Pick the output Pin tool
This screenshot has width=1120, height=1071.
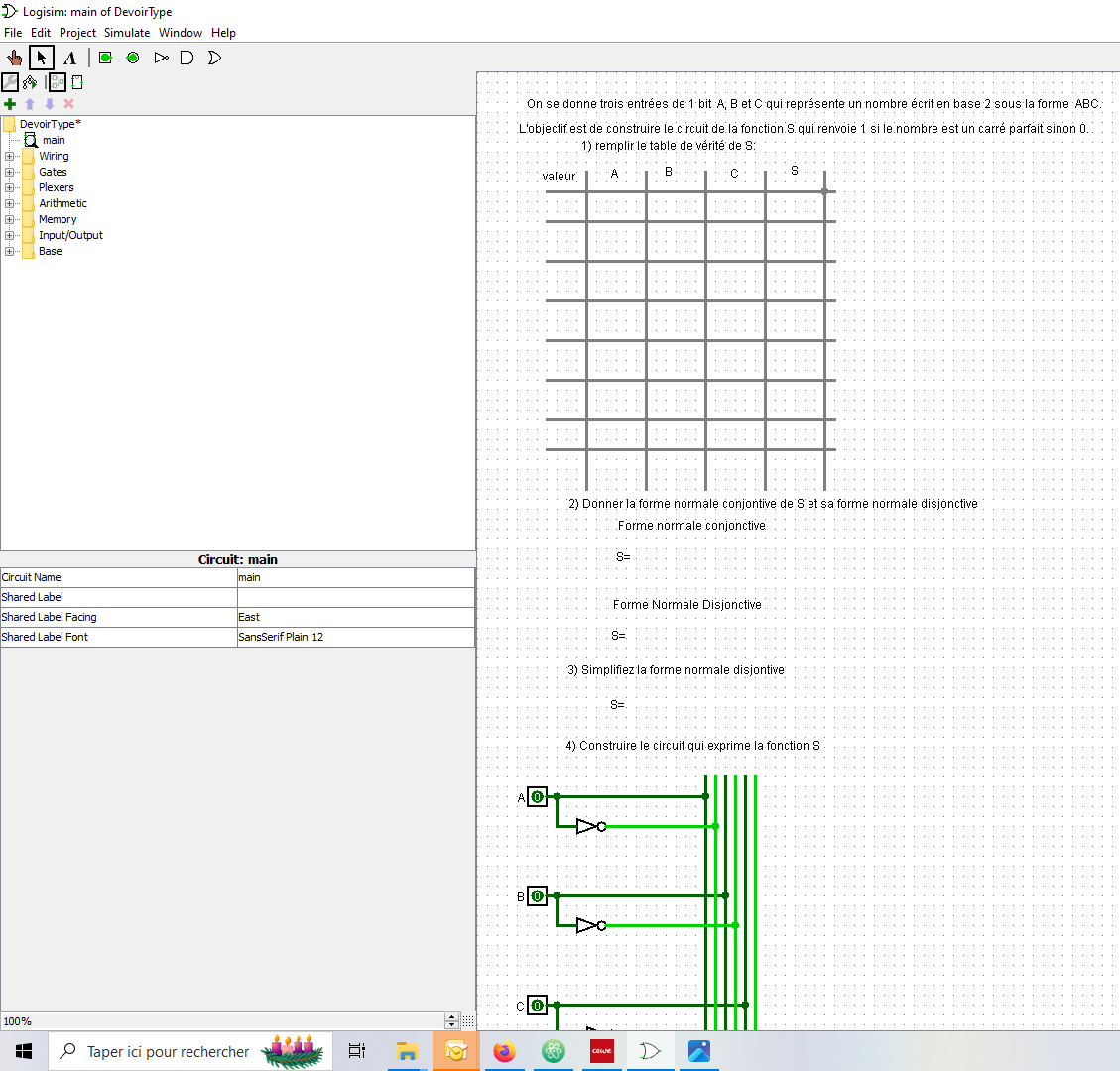click(133, 58)
